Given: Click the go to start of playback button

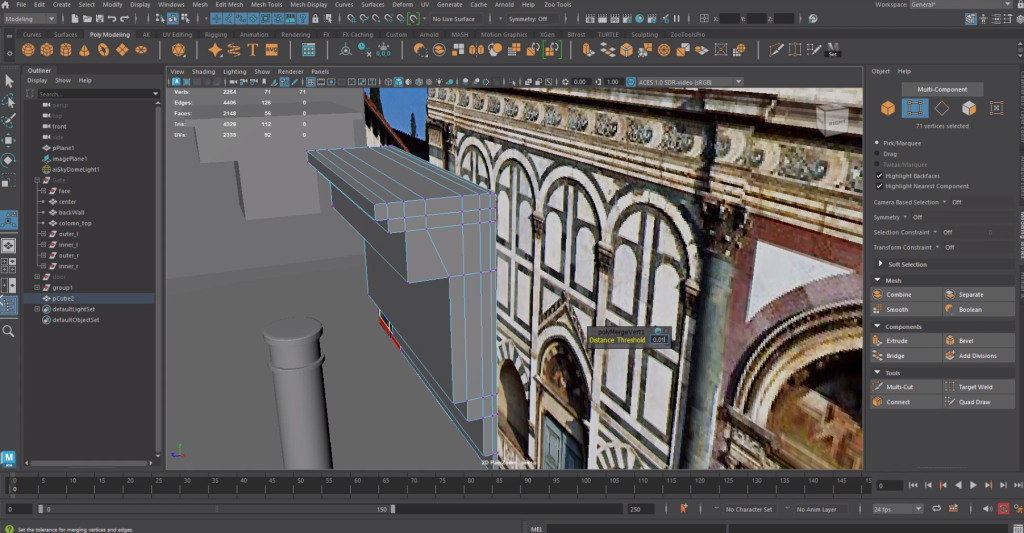Looking at the screenshot, I should pyautogui.click(x=913, y=485).
